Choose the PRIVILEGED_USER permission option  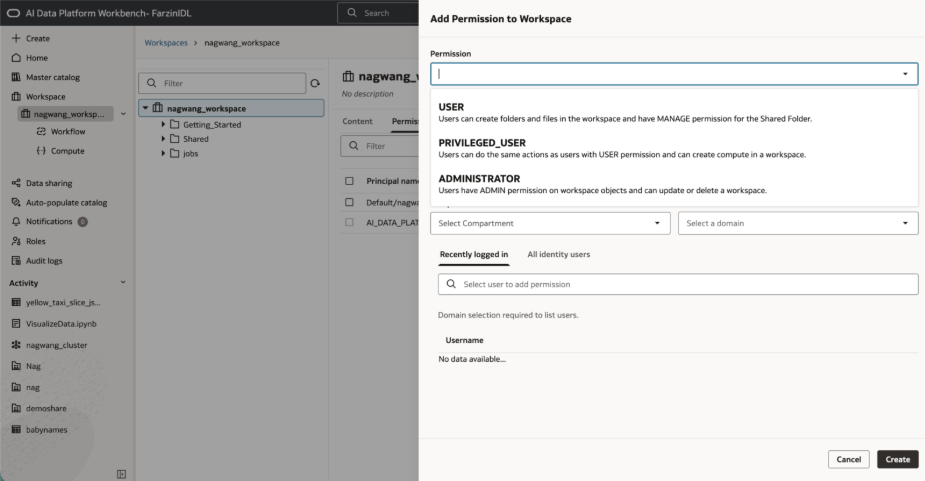674,148
